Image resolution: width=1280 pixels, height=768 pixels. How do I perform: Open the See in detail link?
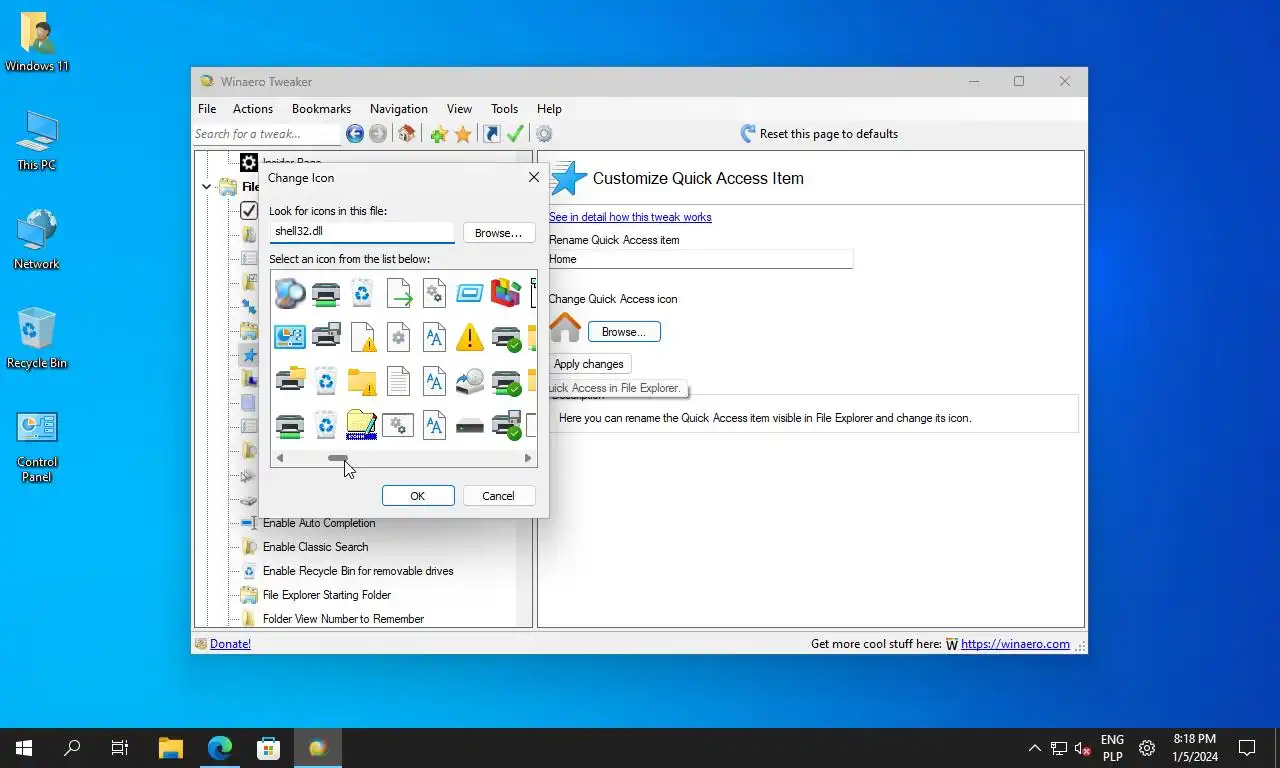(630, 217)
